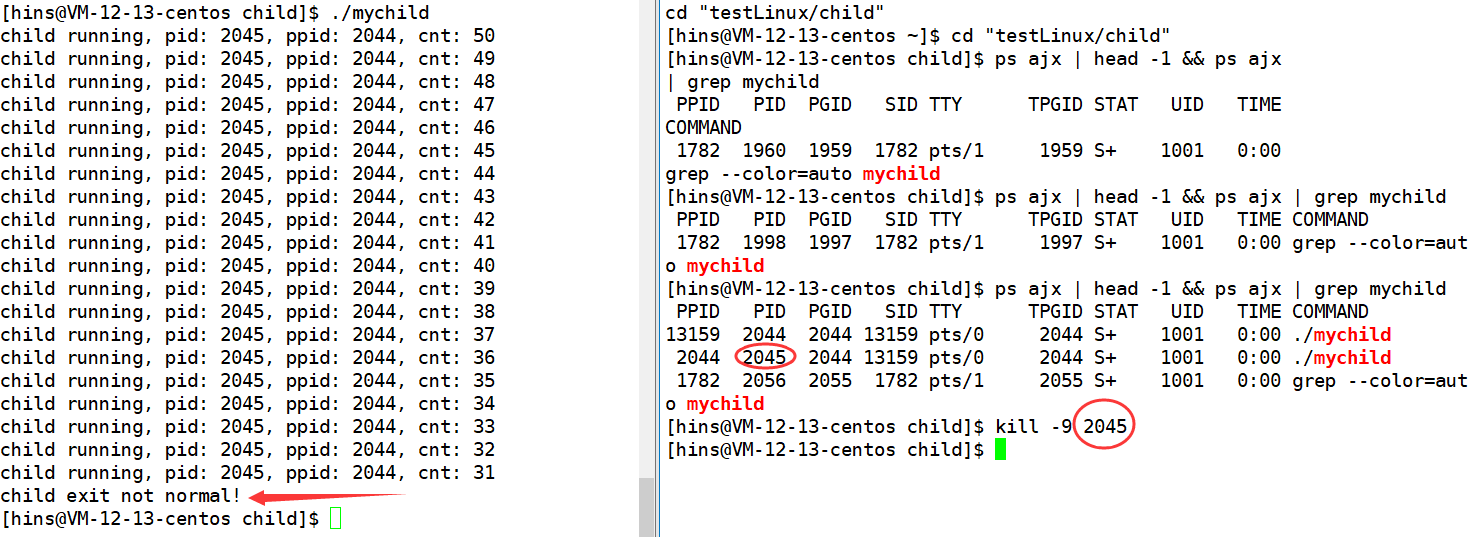1473x537 pixels.
Task: Click the output line ending 'cnt: 48'
Action: (248, 82)
